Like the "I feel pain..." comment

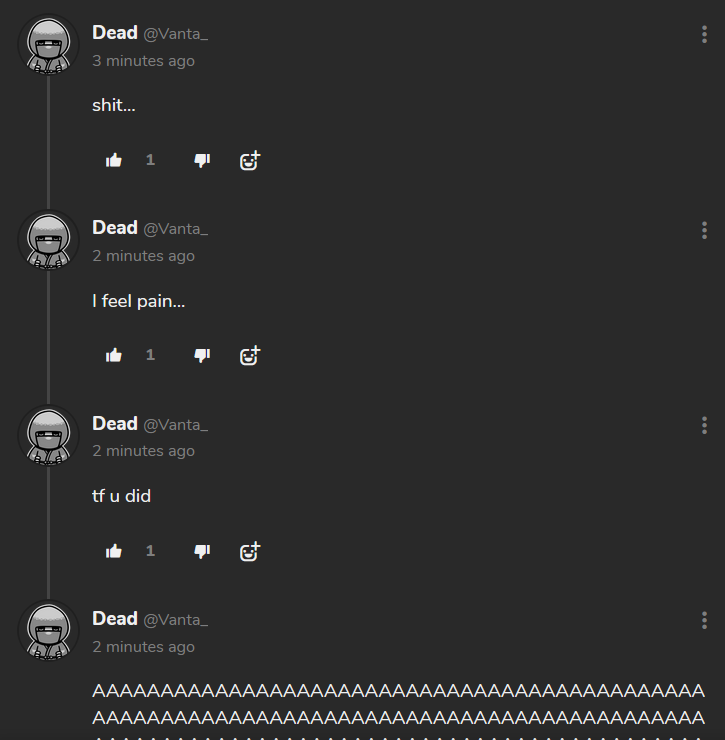(114, 355)
